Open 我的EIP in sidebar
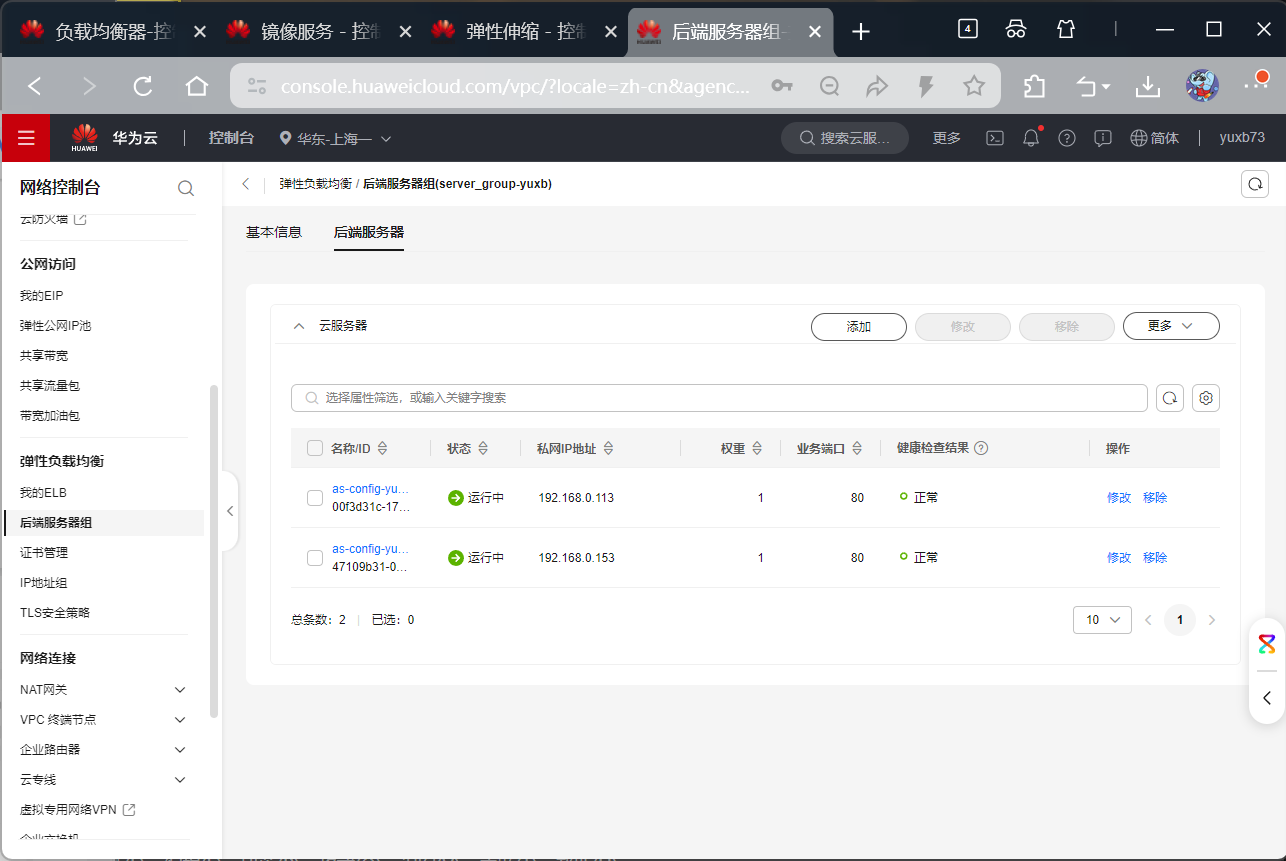 click(41, 296)
